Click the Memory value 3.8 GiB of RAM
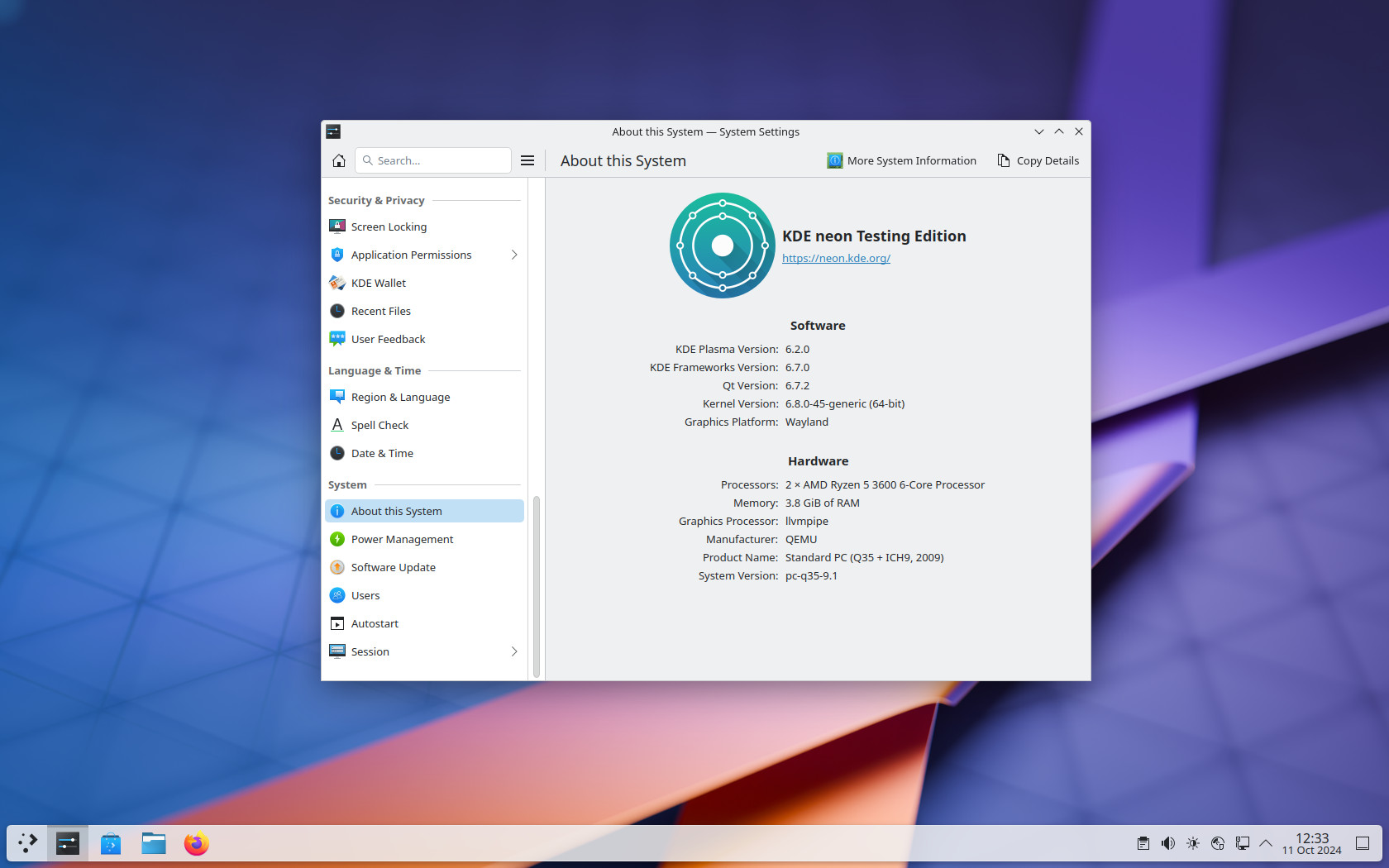The image size is (1389, 868). tap(823, 503)
